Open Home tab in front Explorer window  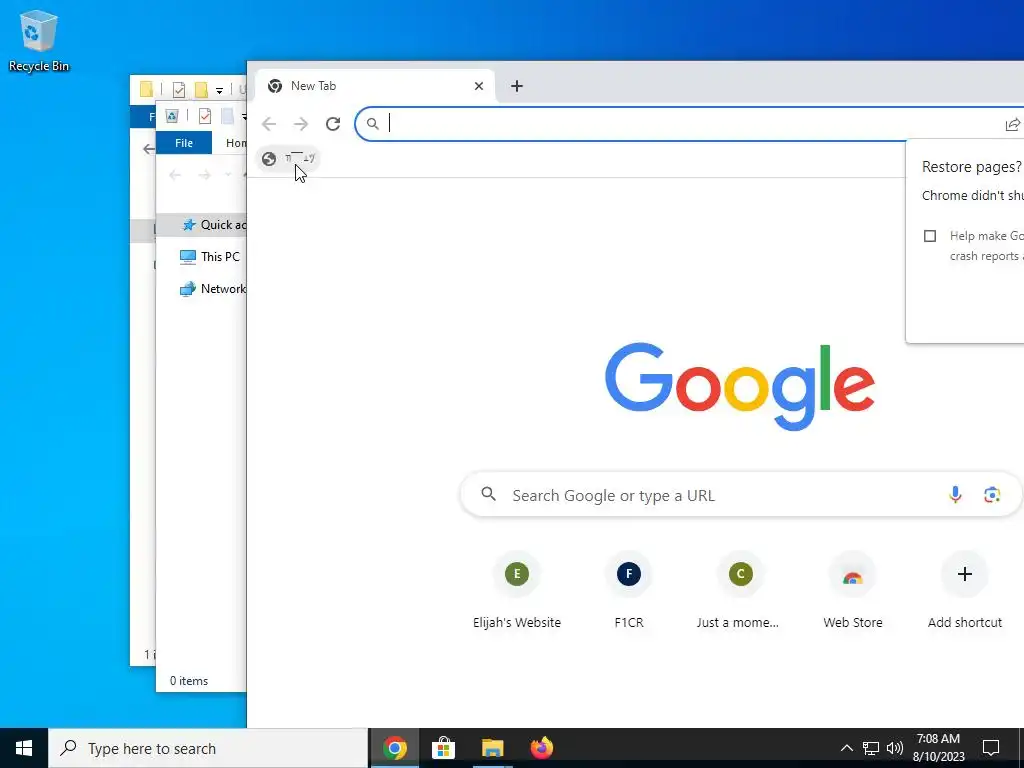236,142
